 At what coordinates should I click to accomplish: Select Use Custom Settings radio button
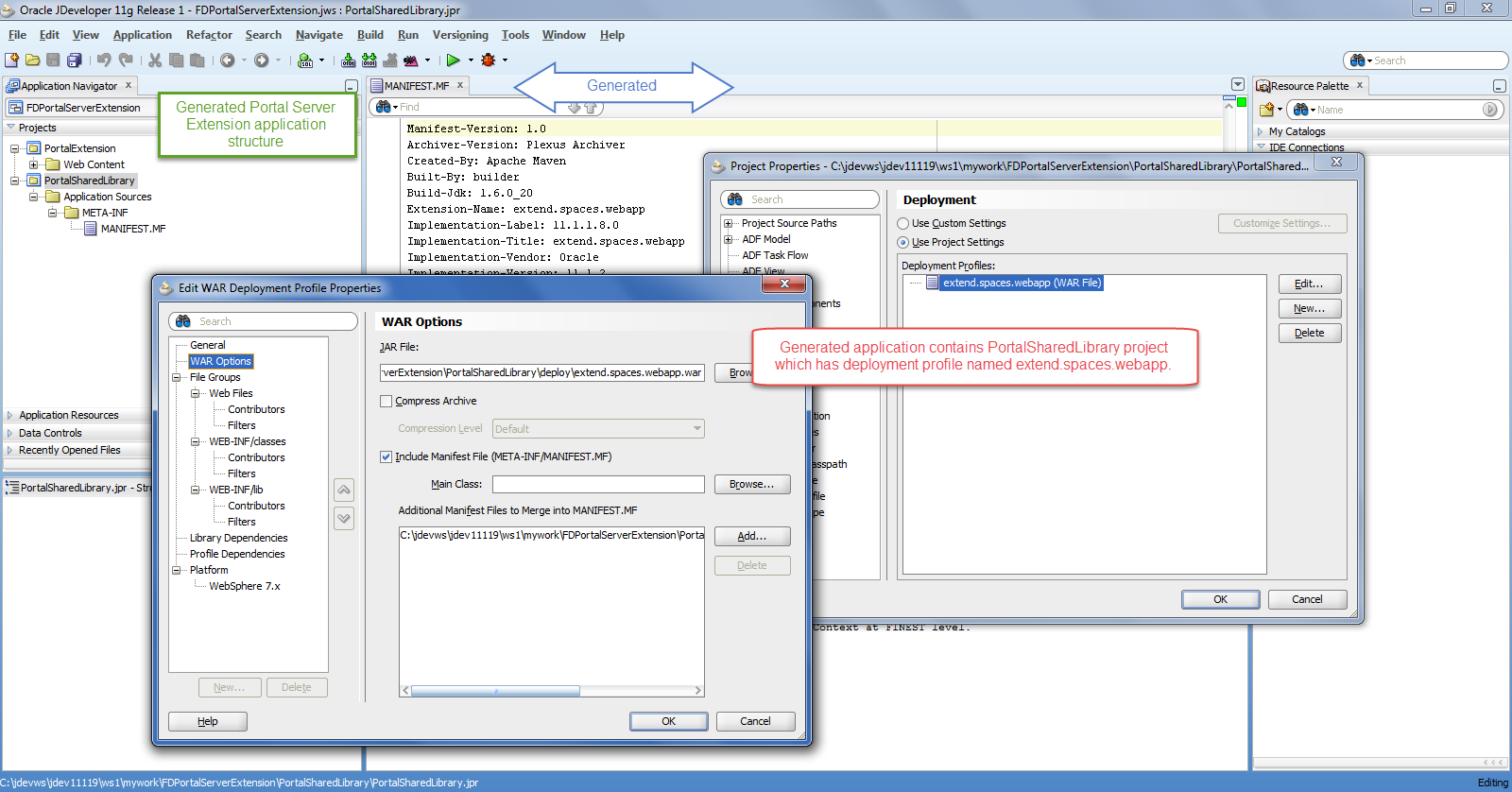[x=903, y=224]
